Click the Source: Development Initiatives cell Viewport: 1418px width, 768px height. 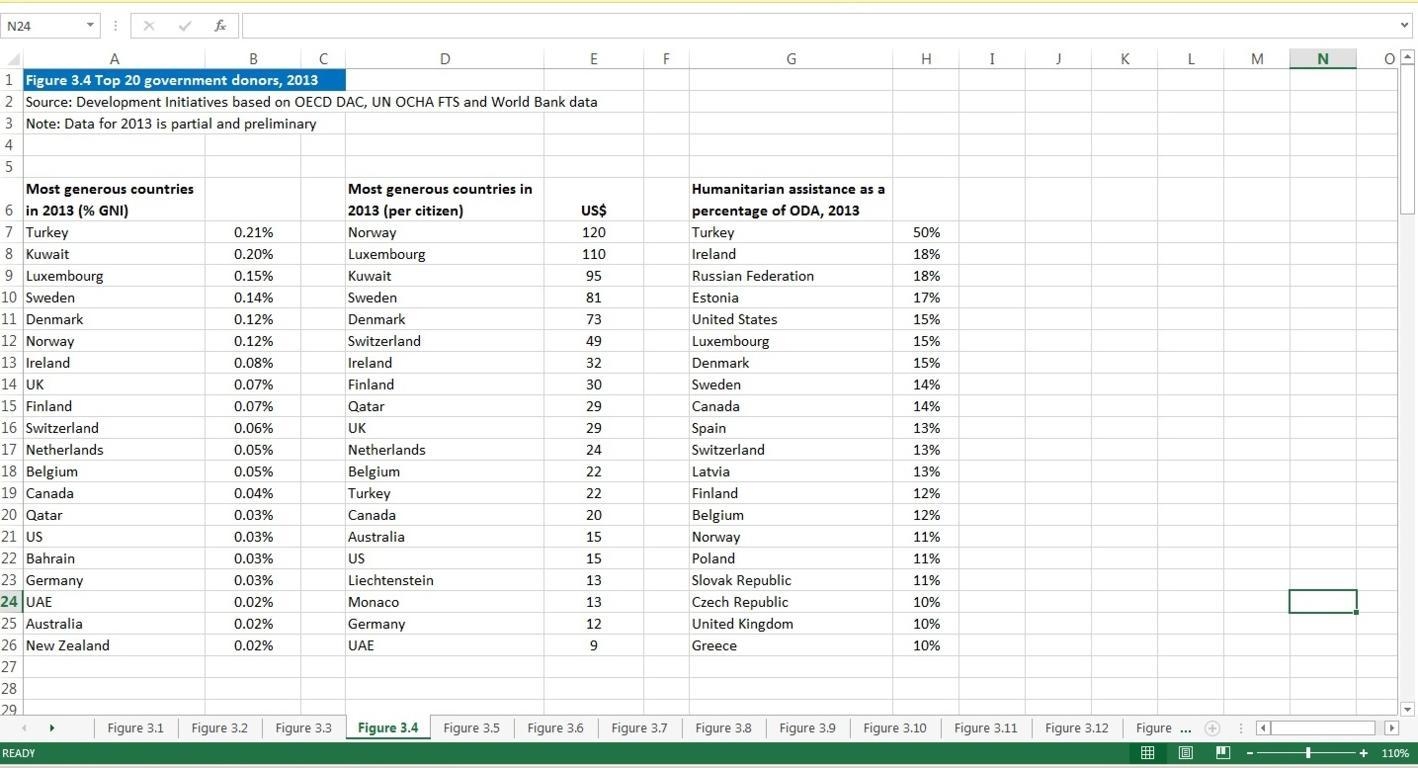312,102
